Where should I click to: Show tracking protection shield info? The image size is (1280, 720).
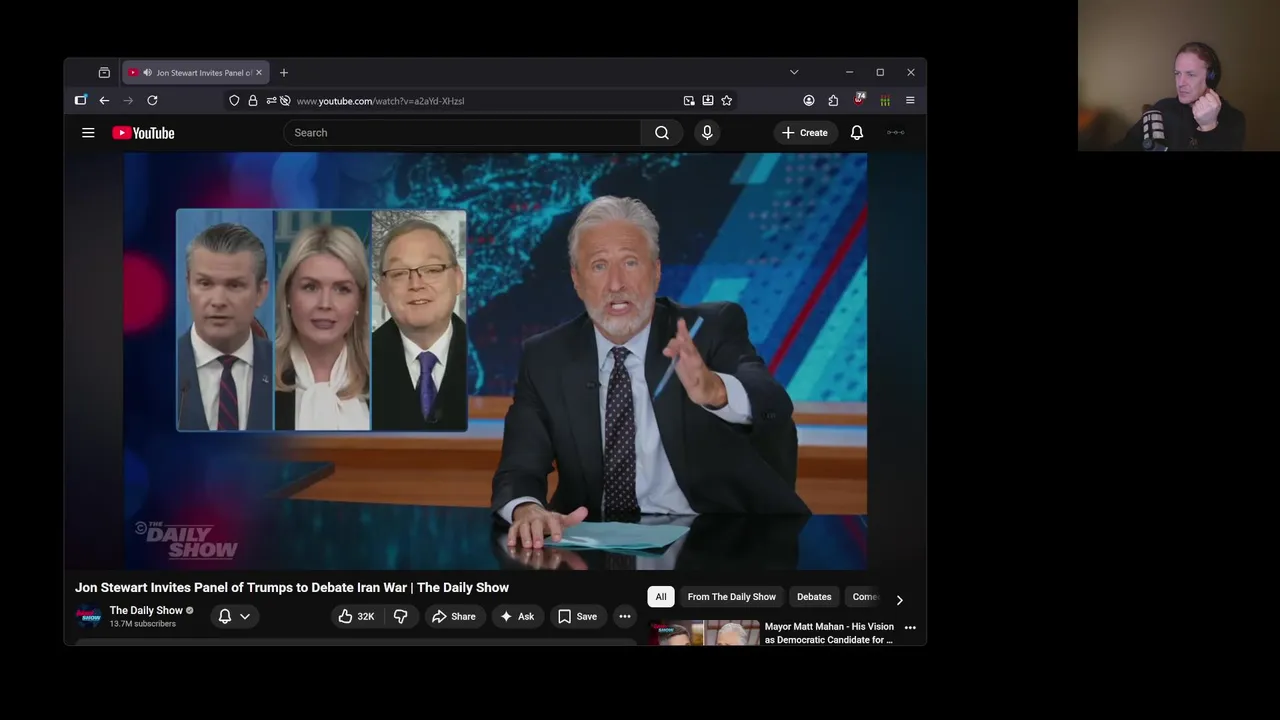tap(234, 100)
